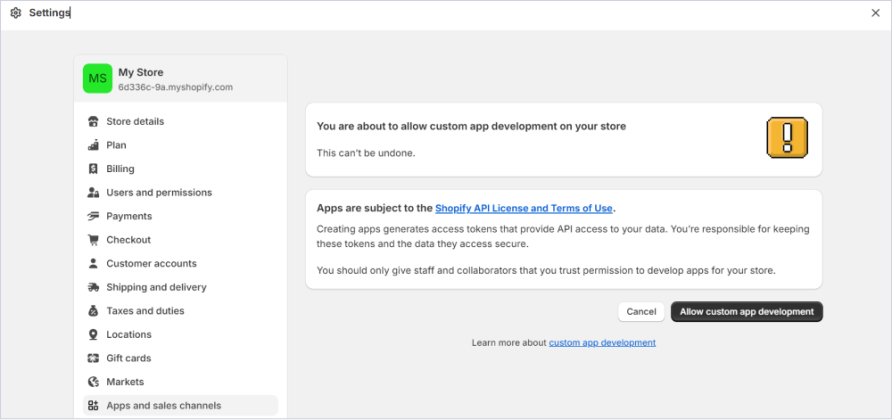Image resolution: width=892 pixels, height=420 pixels.
Task: Click the MS store avatar
Action: 97,79
